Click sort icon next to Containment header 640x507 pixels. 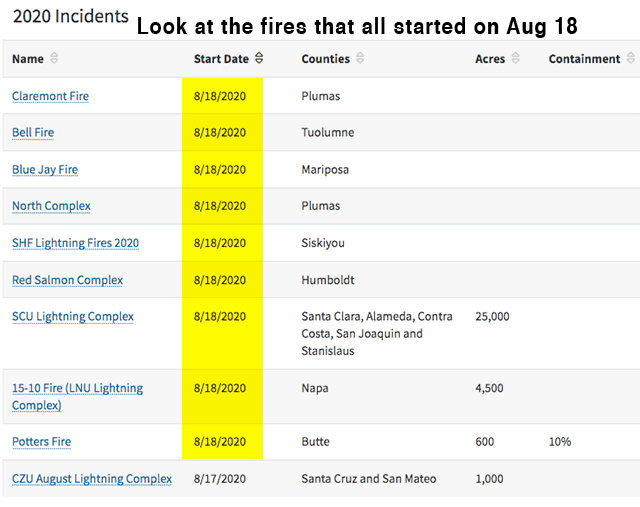pos(630,59)
